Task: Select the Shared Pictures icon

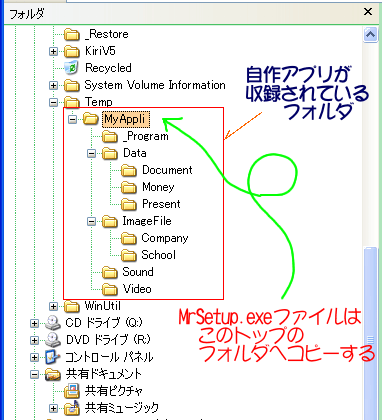Action: point(72,391)
